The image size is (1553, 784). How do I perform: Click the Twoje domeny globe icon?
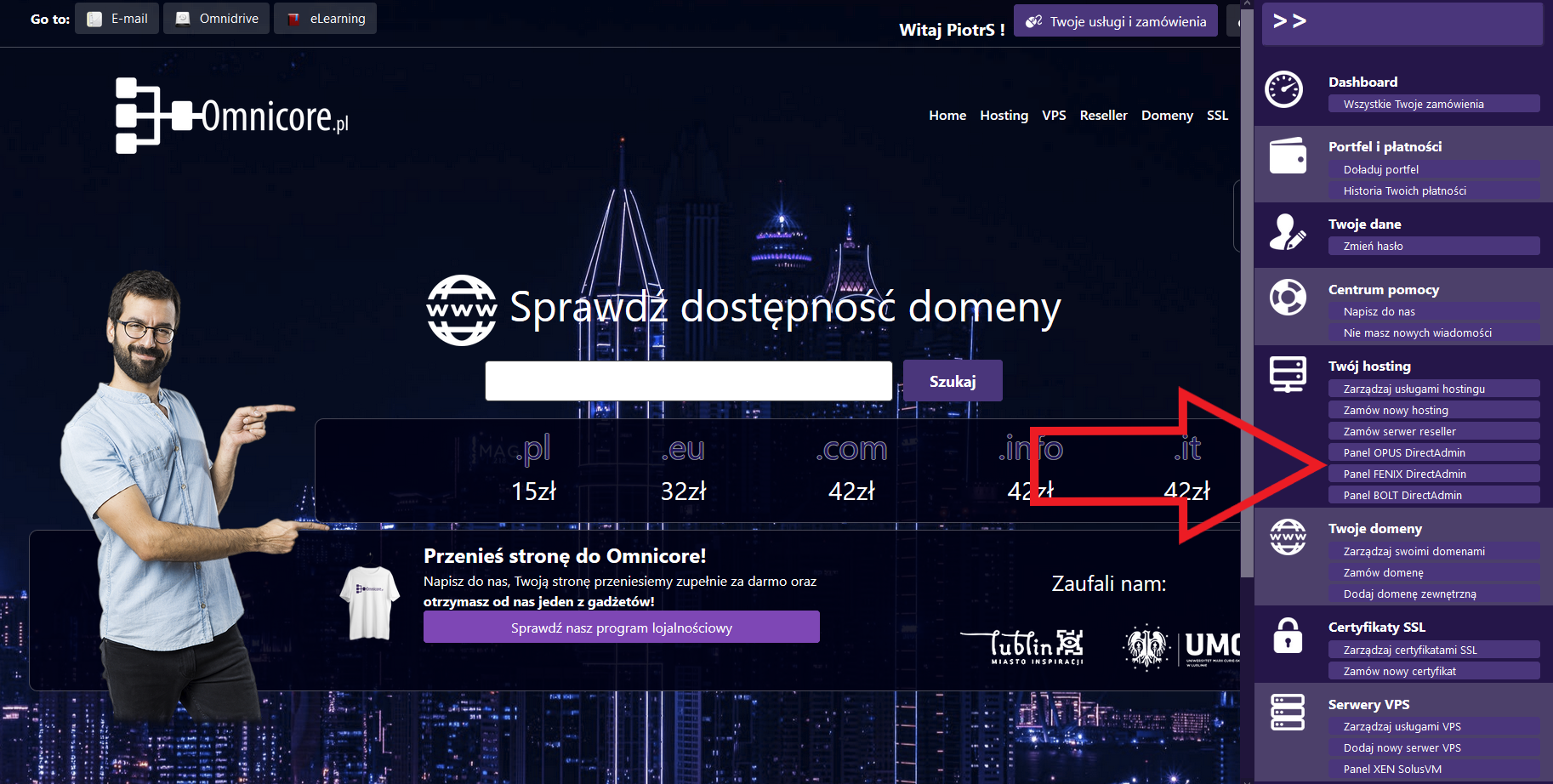[1287, 537]
